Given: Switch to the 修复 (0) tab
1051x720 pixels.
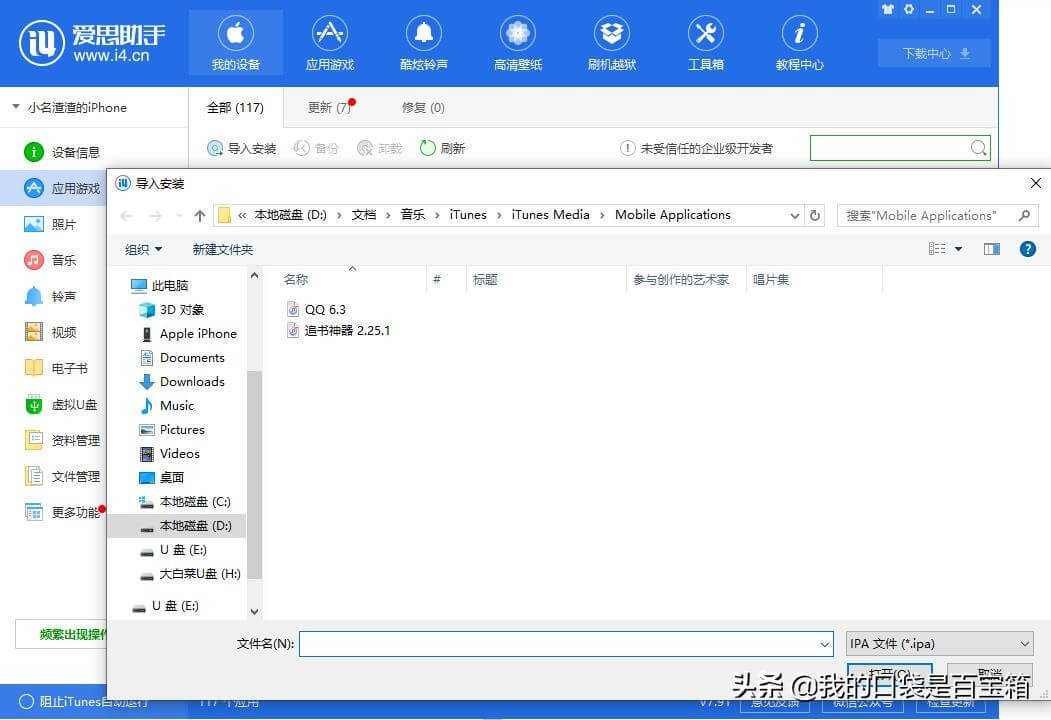Looking at the screenshot, I should 421,107.
